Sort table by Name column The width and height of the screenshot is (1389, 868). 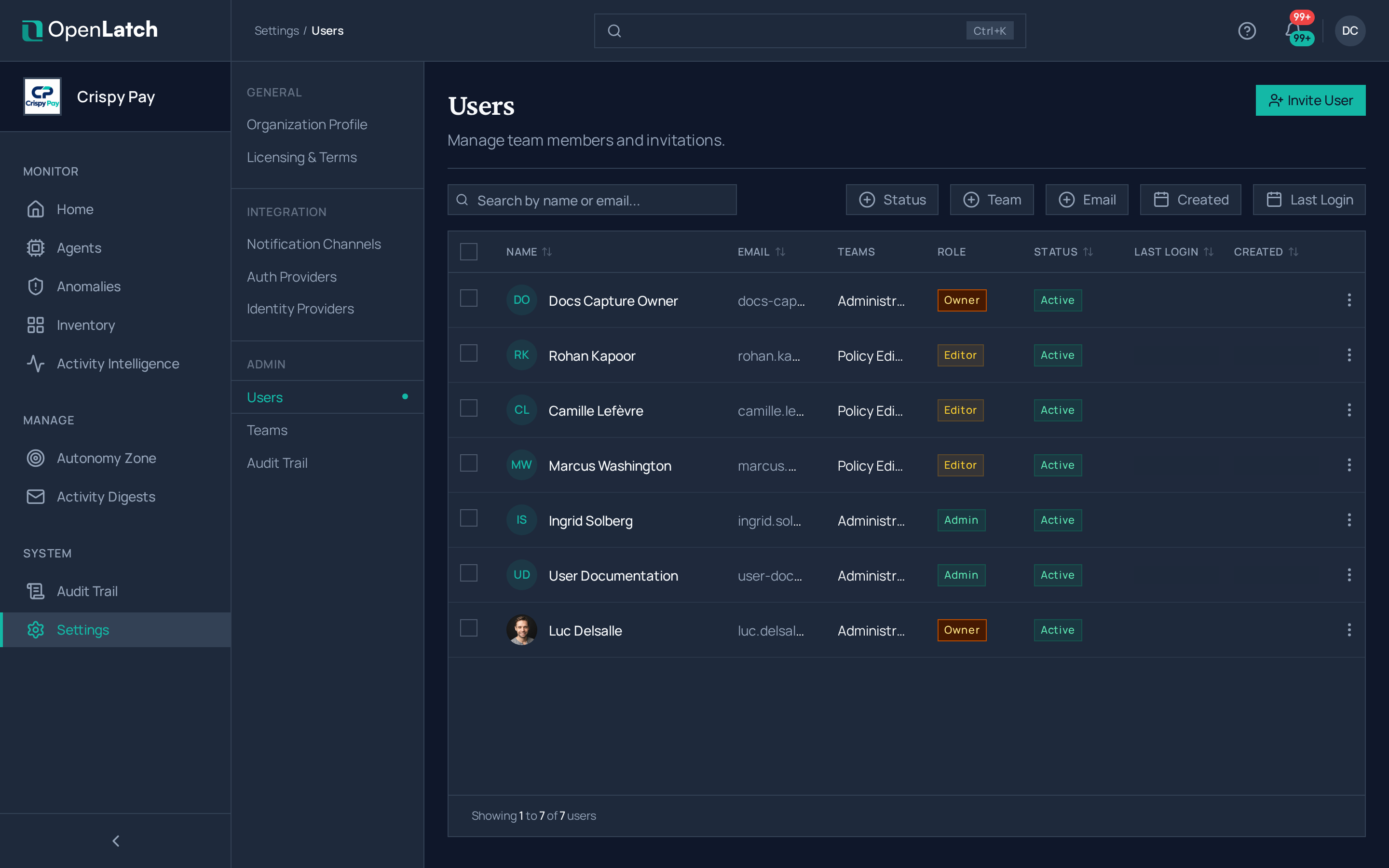tap(529, 252)
